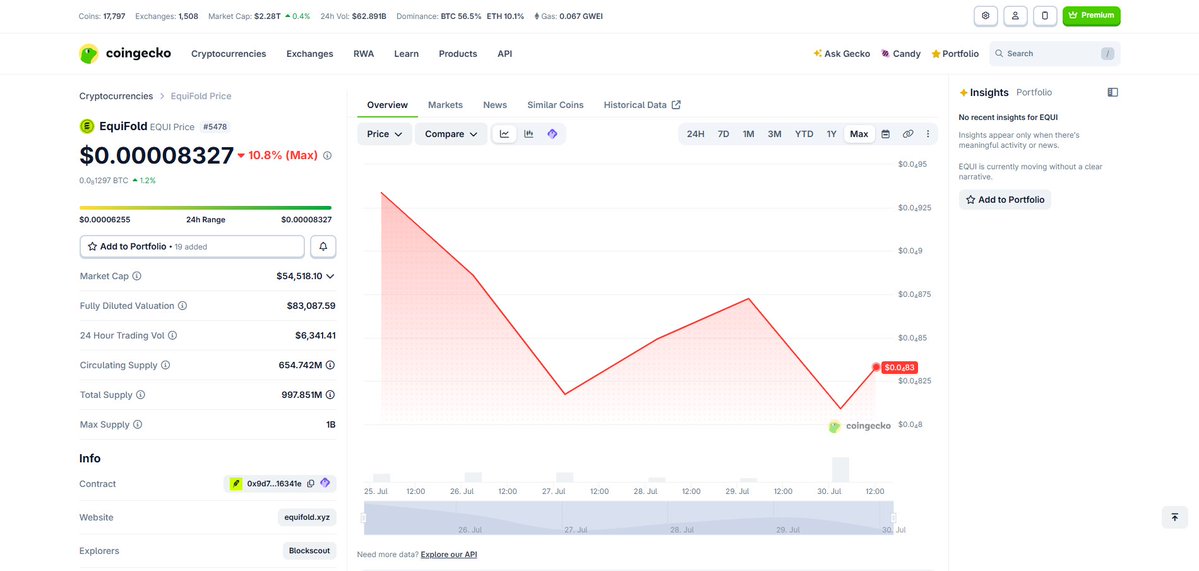The width and height of the screenshot is (1199, 571).
Task: Open the Price dropdown
Action: [x=385, y=134]
